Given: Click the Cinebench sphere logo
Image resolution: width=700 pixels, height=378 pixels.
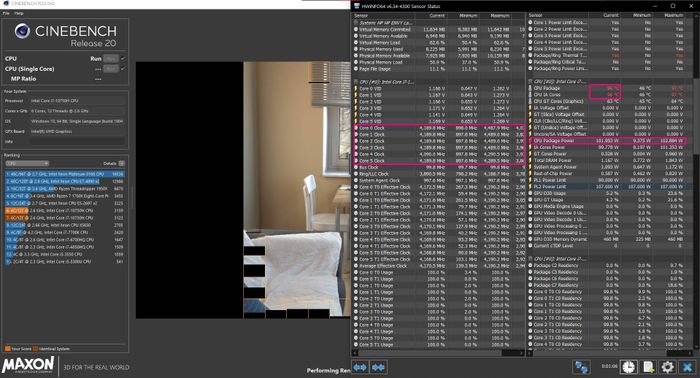Looking at the screenshot, I should (22, 31).
